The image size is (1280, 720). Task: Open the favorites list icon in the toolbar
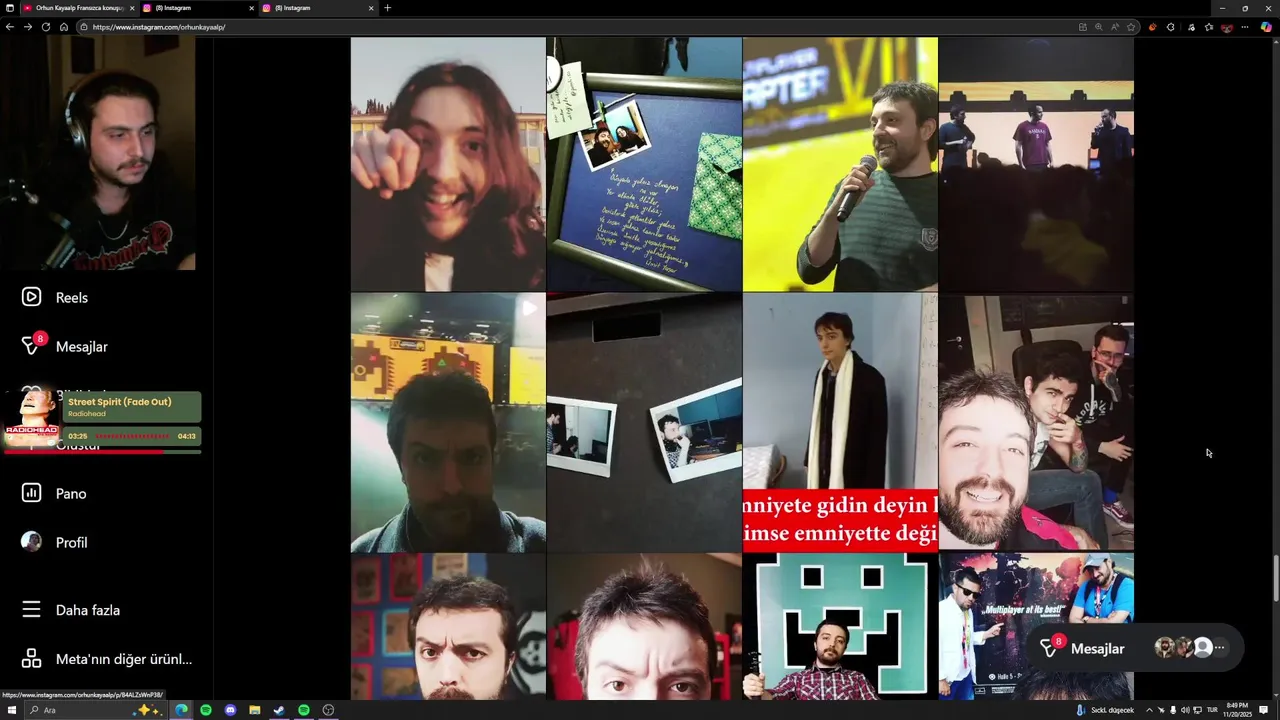(1208, 27)
